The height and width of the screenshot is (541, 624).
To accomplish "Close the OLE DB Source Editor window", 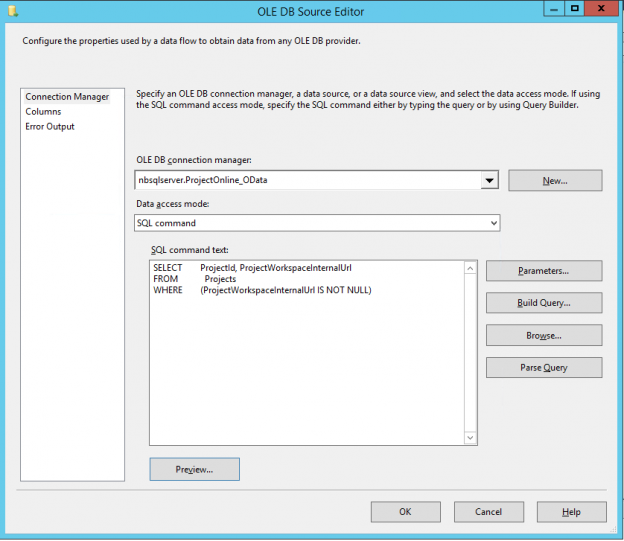I will [603, 9].
